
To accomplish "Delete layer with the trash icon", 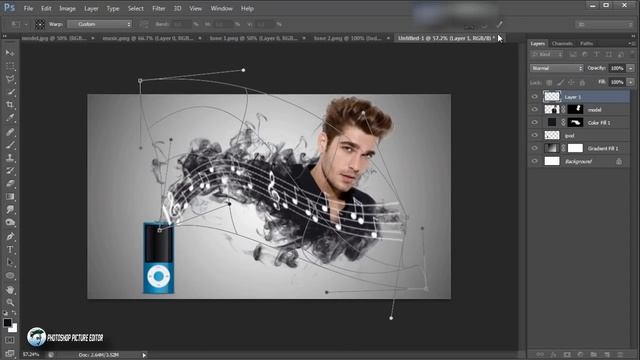I will point(620,354).
